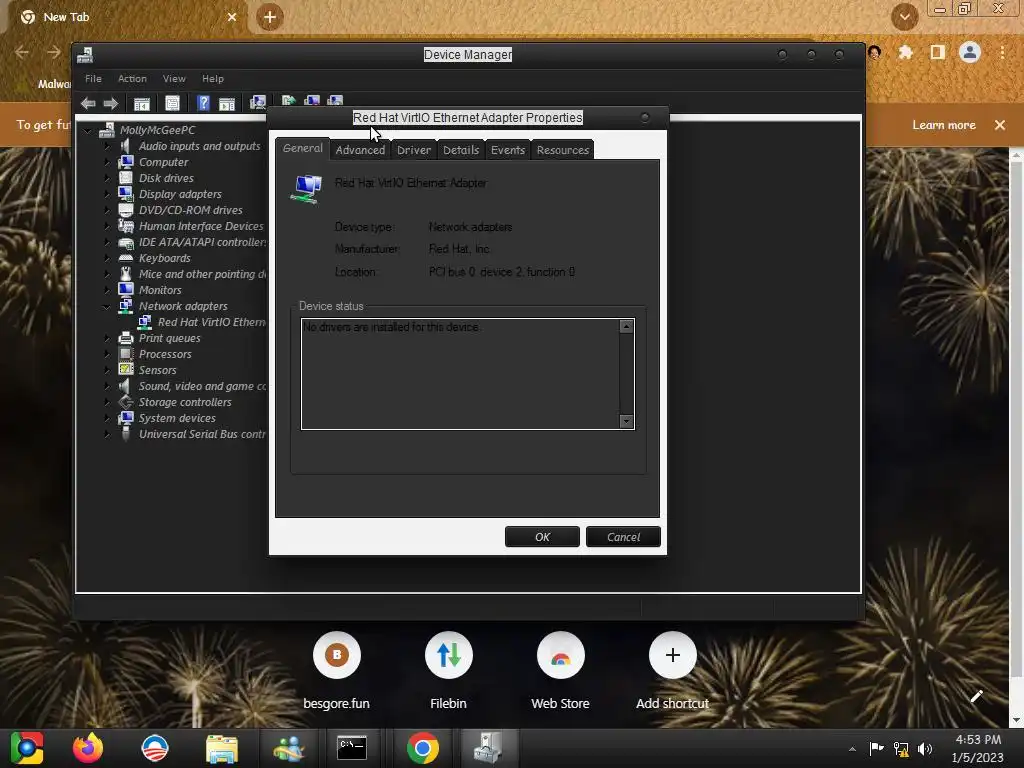Switch to the Events tab
Screen dimensions: 1024x768
pos(508,150)
